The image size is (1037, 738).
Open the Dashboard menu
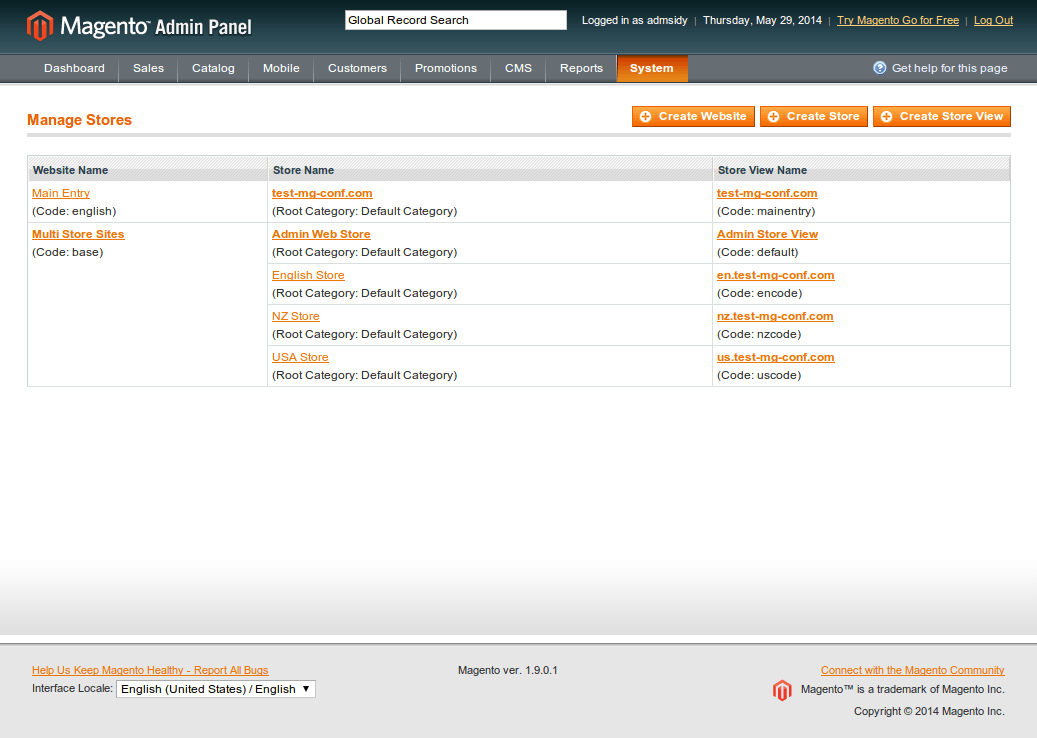click(x=74, y=68)
